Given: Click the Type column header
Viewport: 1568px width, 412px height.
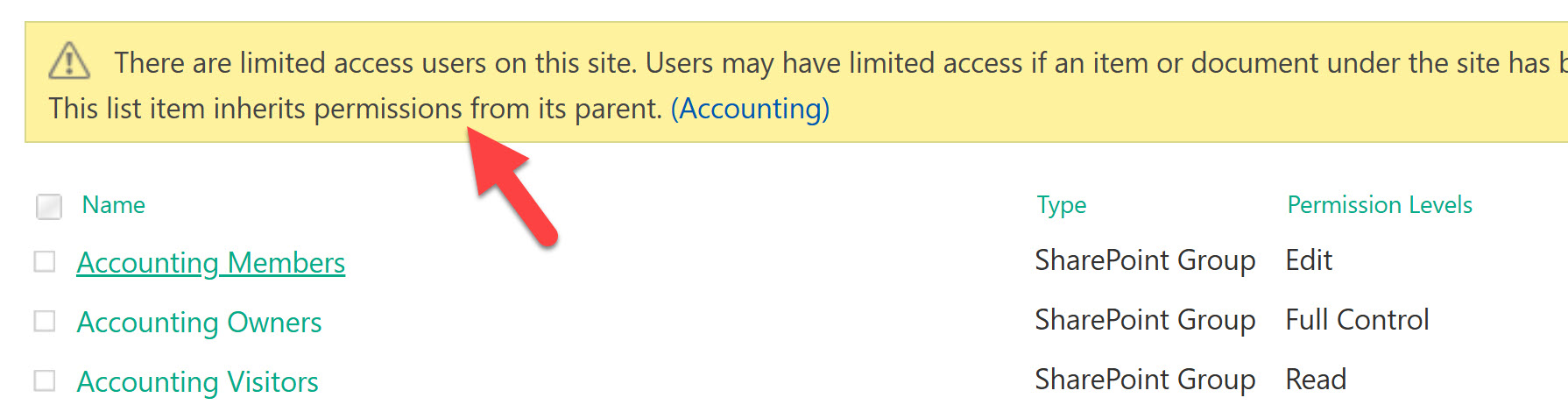Looking at the screenshot, I should (1061, 205).
